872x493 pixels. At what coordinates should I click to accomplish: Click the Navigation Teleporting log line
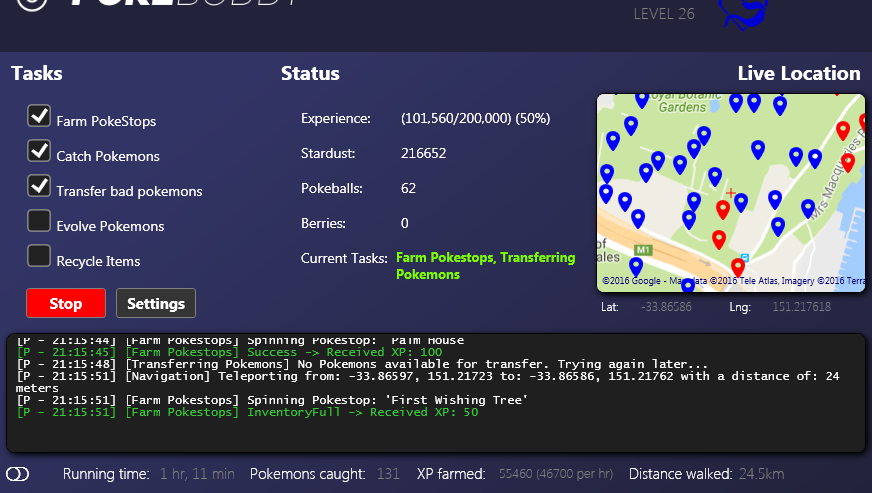click(x=428, y=382)
